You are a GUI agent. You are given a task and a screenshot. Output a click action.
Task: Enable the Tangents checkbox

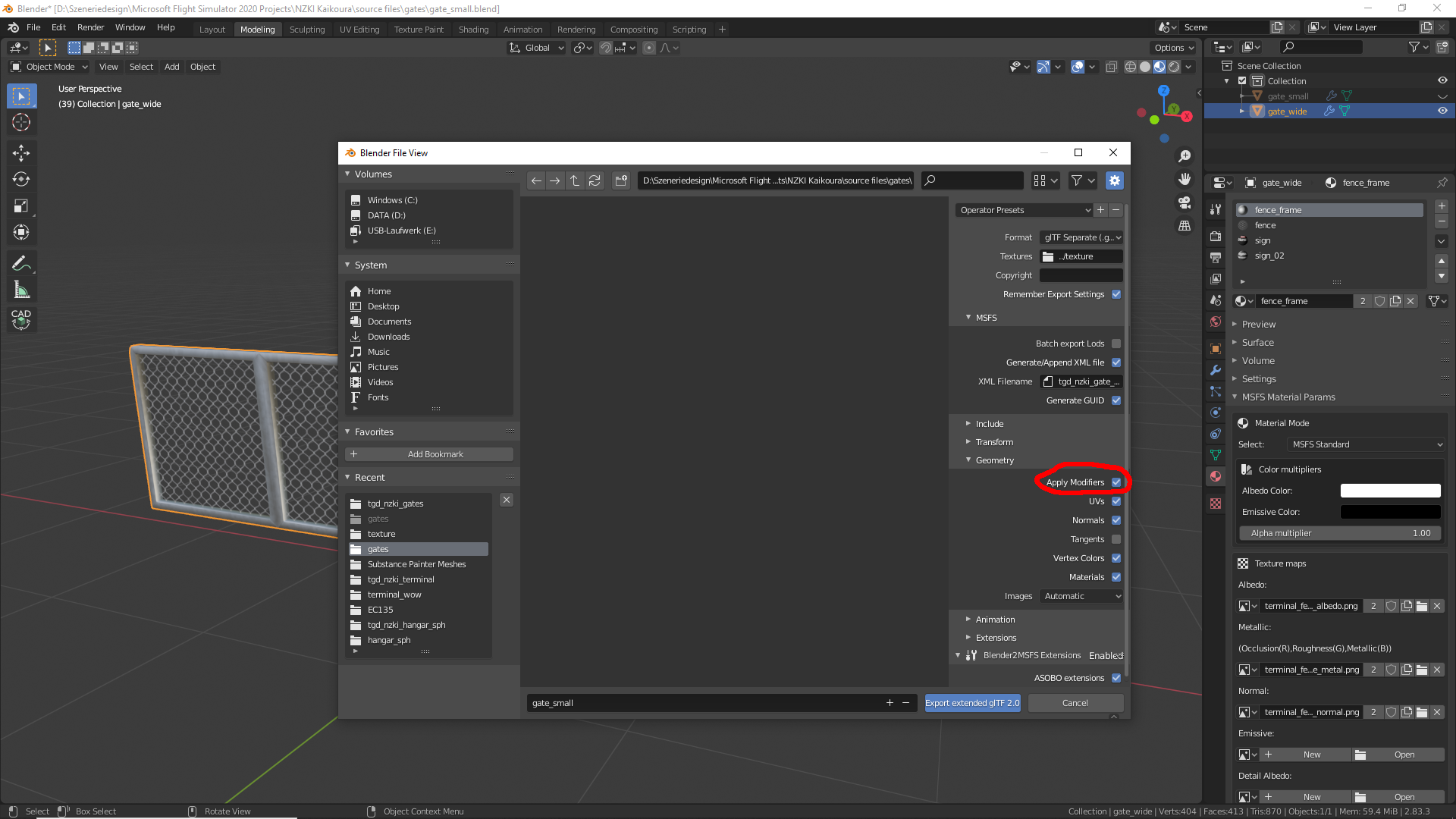click(1116, 539)
